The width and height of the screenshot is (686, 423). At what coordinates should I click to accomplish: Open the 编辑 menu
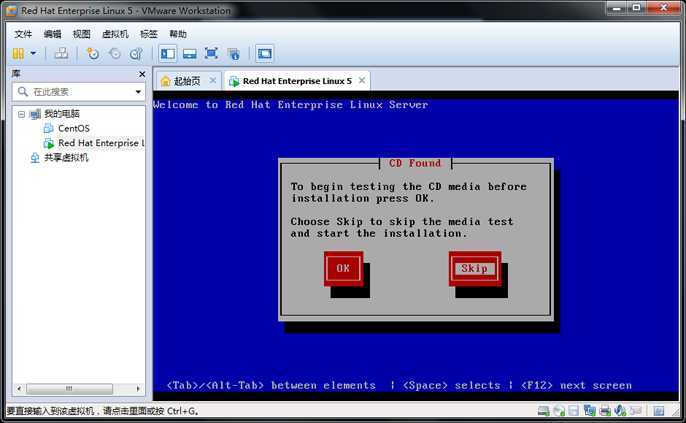click(x=52, y=34)
